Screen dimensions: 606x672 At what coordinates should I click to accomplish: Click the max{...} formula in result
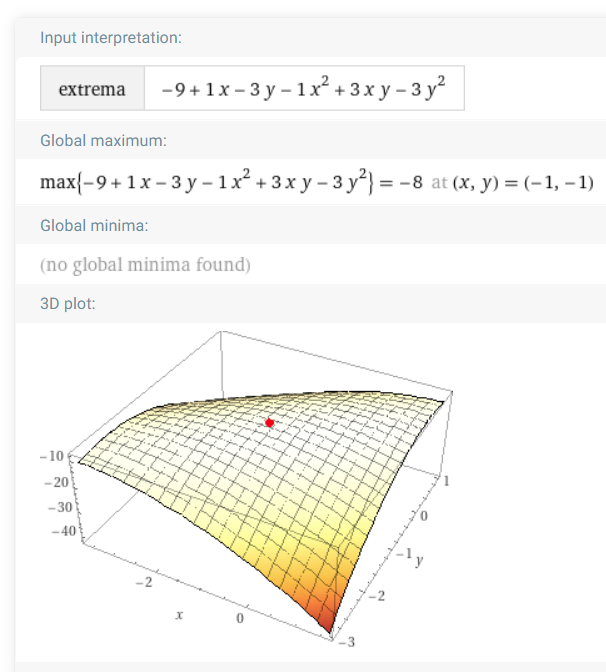[207, 182]
